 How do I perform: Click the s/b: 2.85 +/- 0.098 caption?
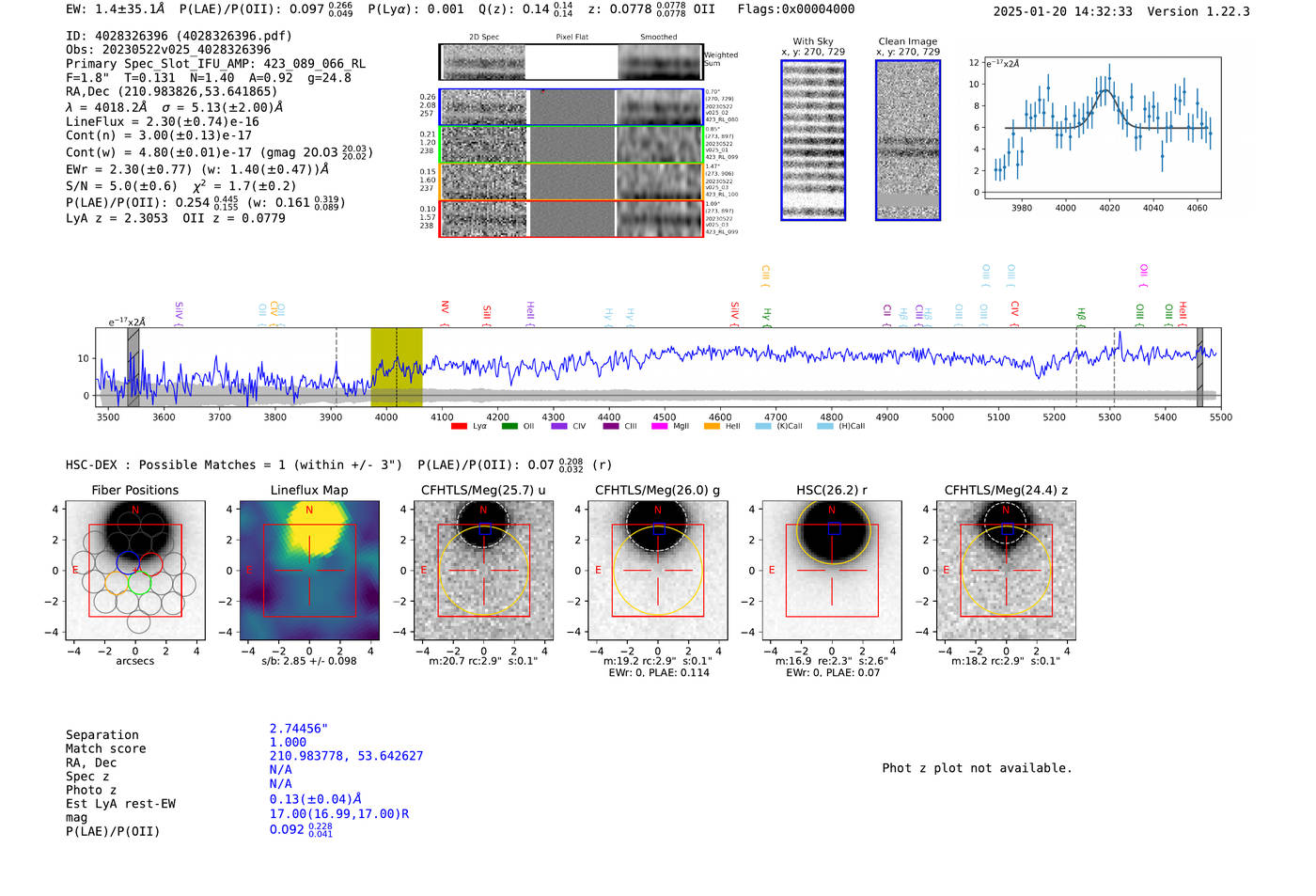309,661
